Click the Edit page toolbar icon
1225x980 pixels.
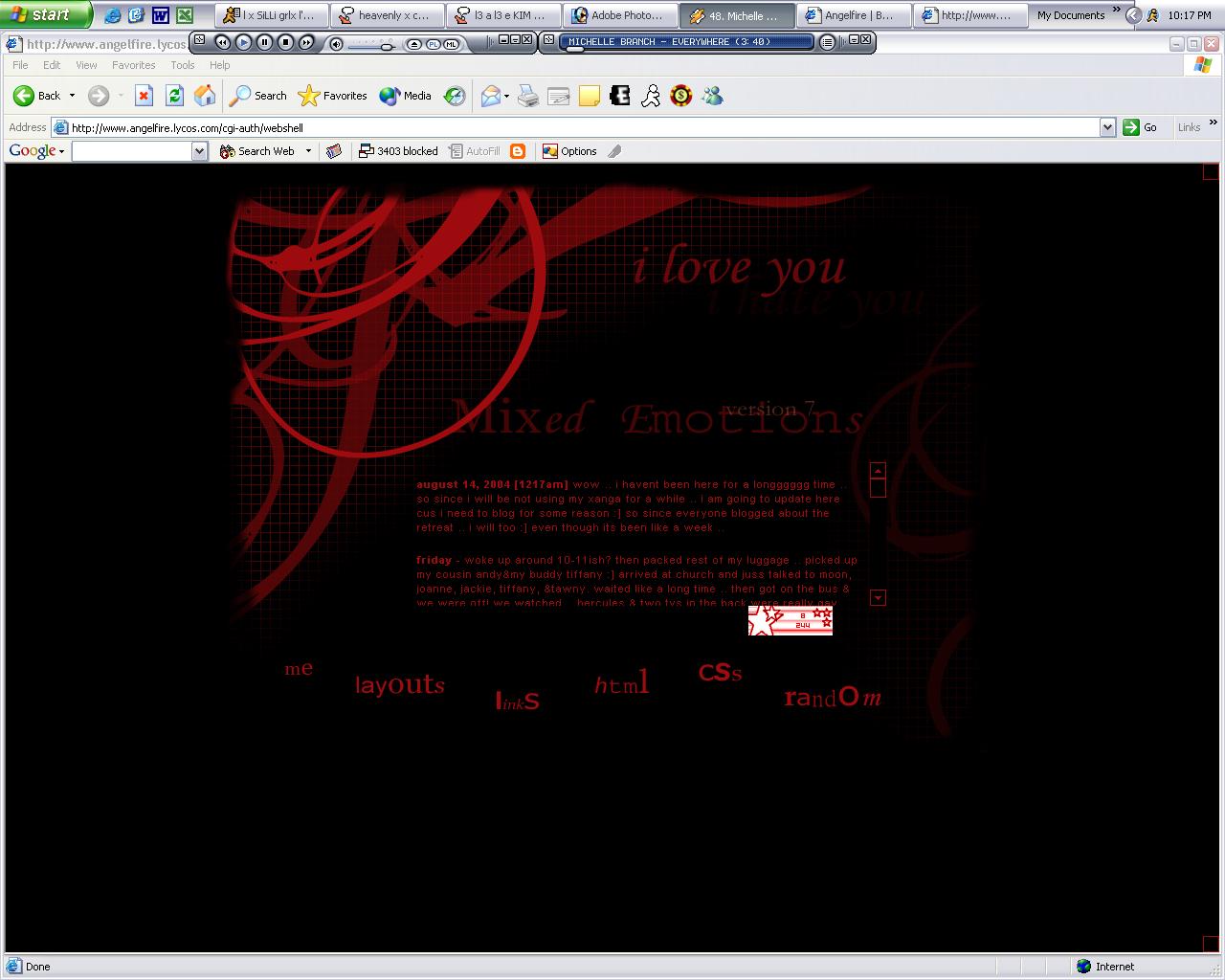559,96
